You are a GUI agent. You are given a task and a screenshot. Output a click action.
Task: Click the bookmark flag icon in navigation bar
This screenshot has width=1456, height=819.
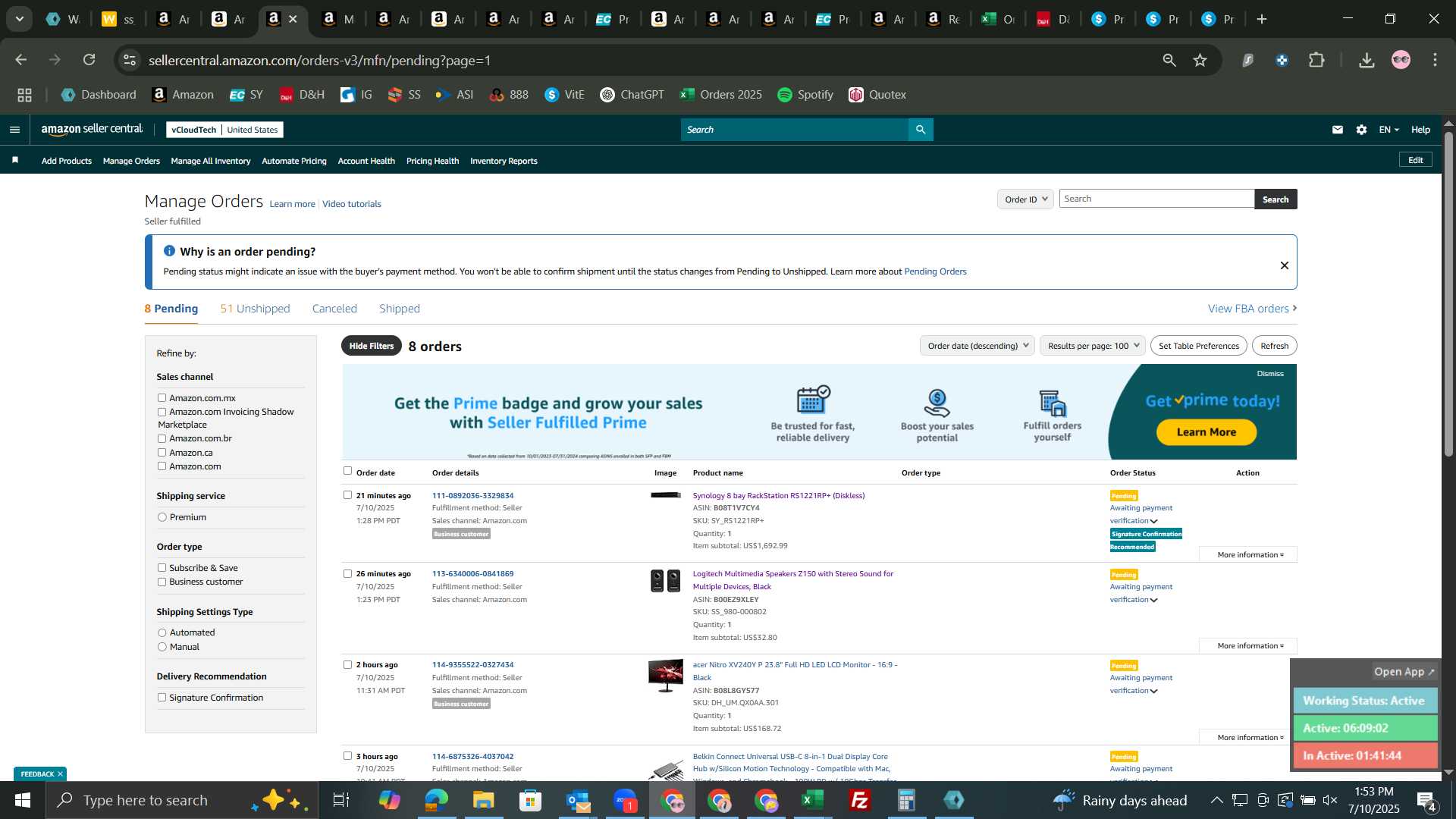[15, 160]
